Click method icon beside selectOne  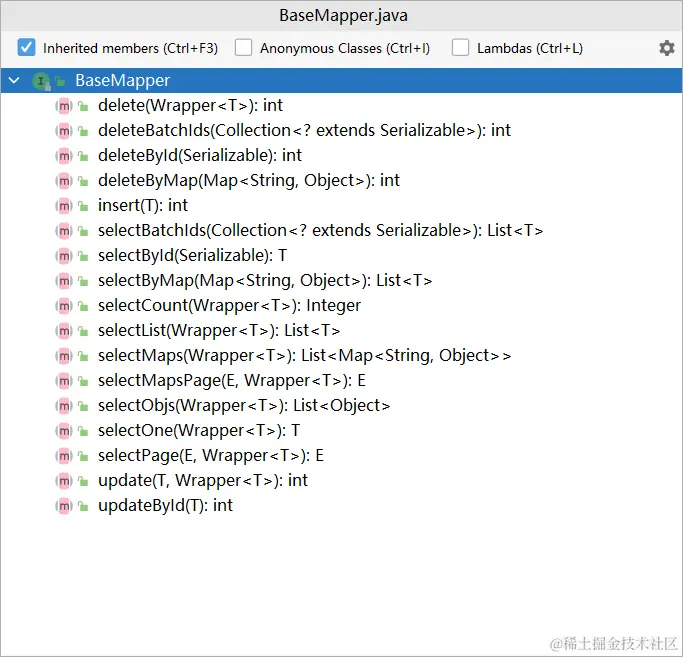(64, 431)
